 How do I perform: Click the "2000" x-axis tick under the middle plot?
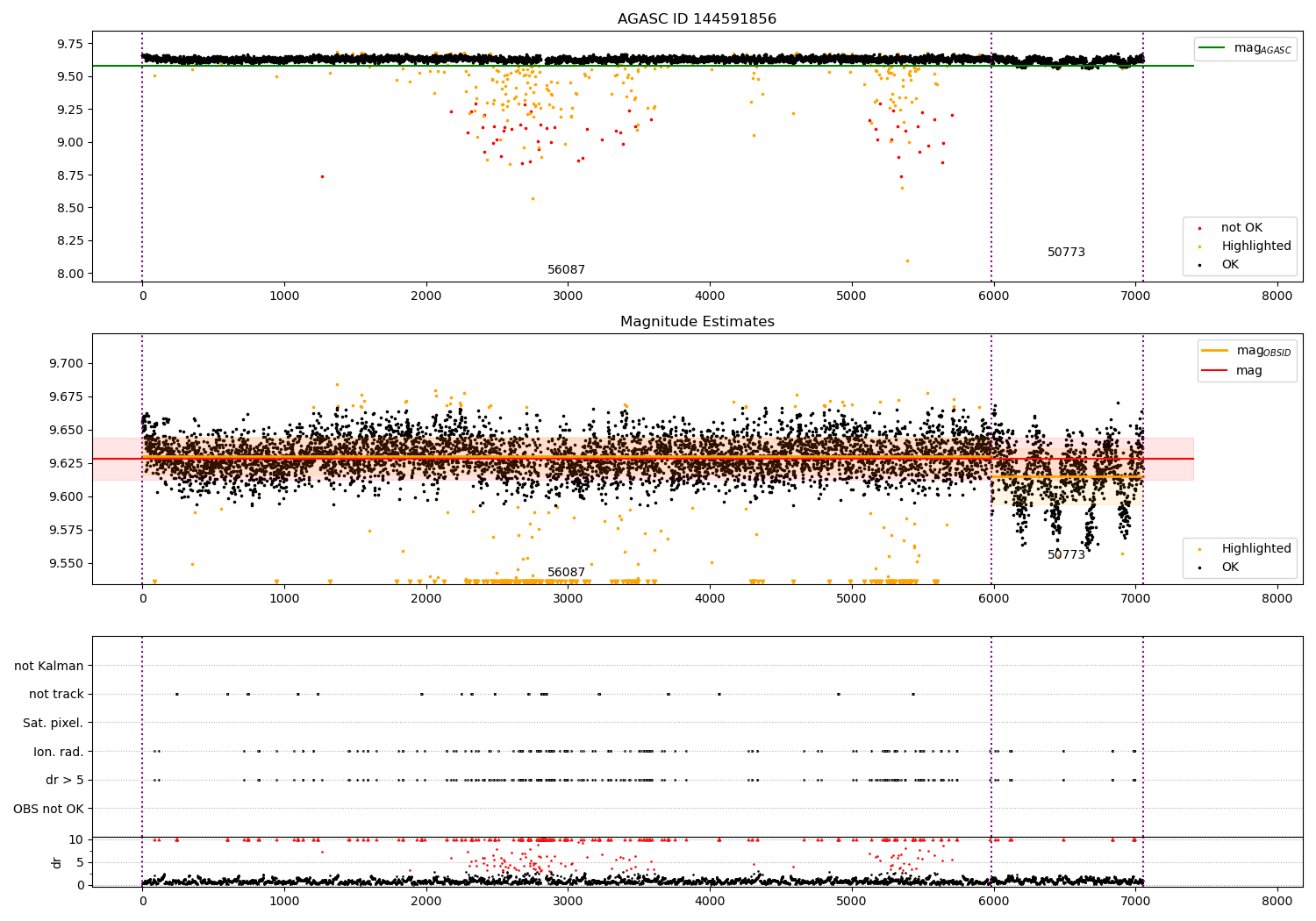point(426,599)
